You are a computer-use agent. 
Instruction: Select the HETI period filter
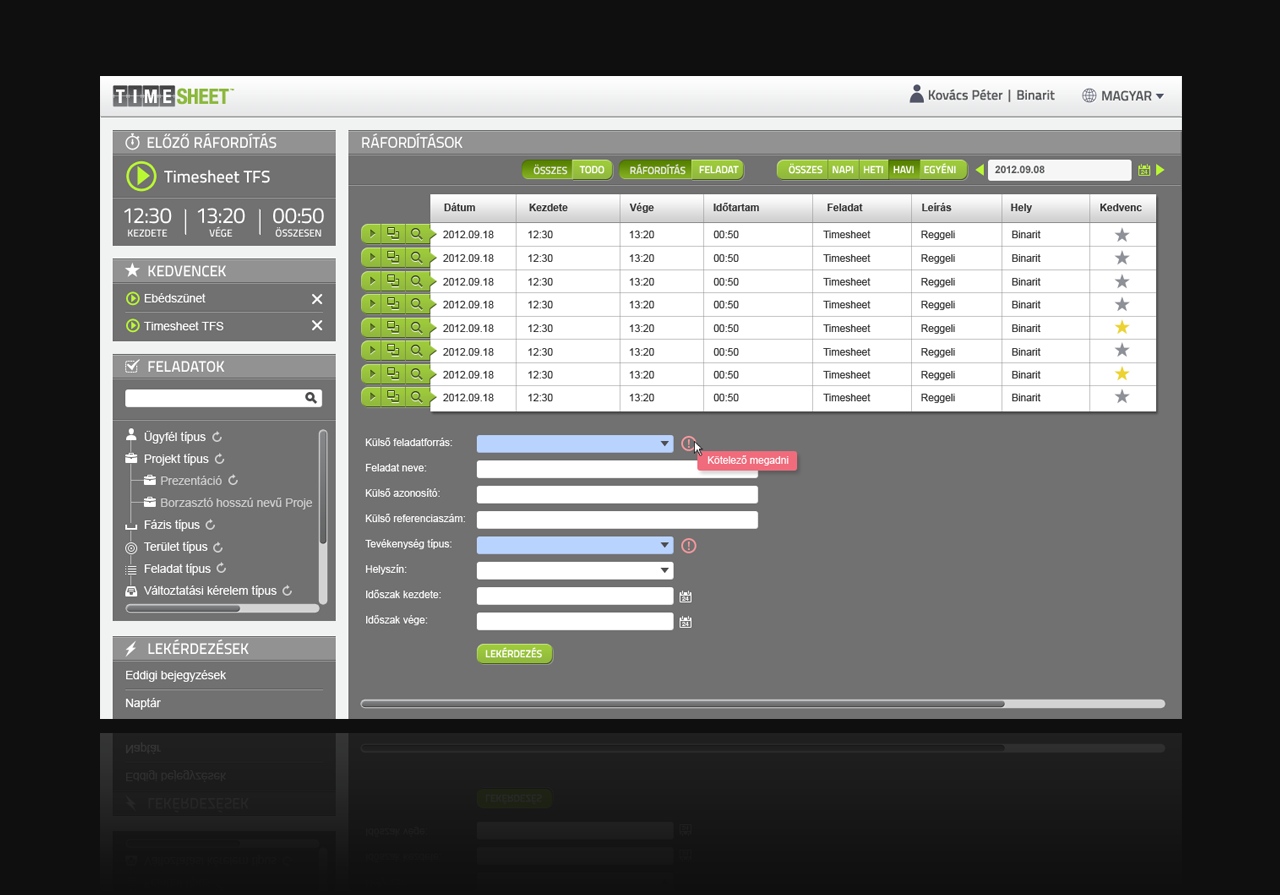pos(874,170)
